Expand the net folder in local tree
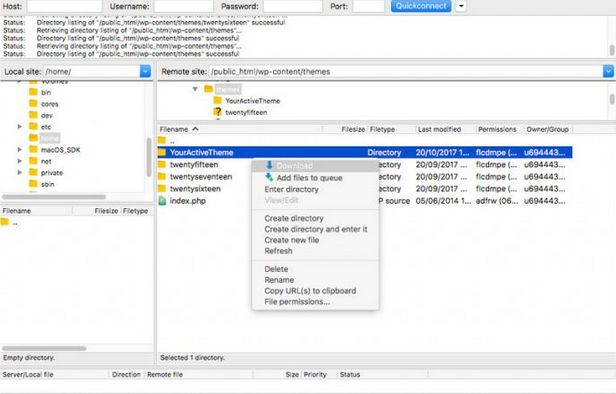Viewport: 616px width, 394px height. click(x=19, y=161)
